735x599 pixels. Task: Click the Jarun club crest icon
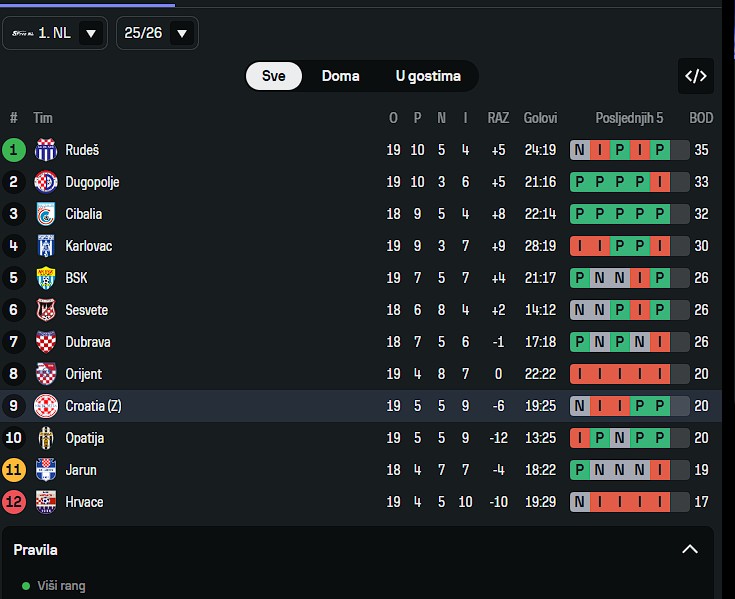(x=46, y=470)
